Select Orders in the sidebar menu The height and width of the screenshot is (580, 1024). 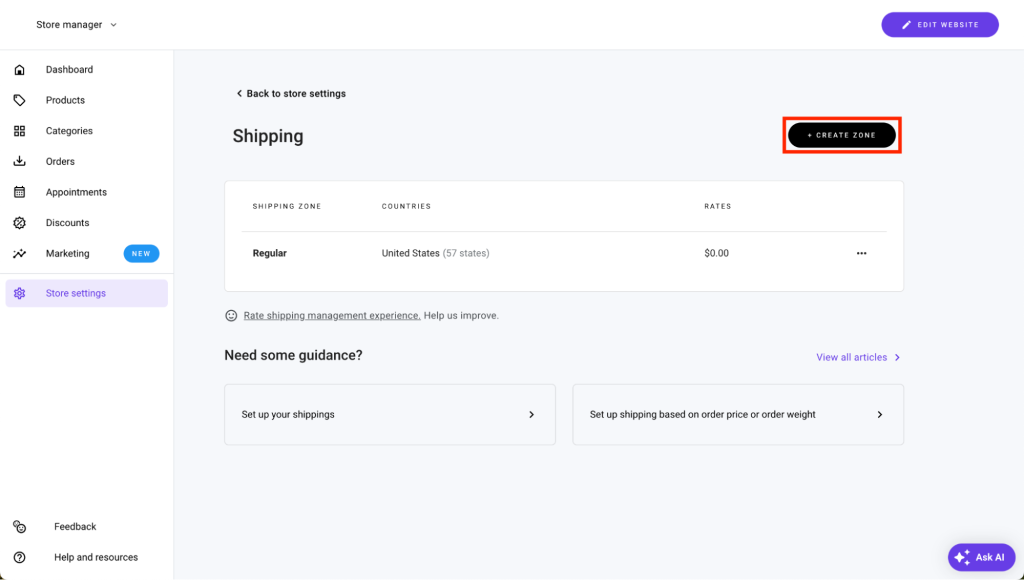(60, 161)
